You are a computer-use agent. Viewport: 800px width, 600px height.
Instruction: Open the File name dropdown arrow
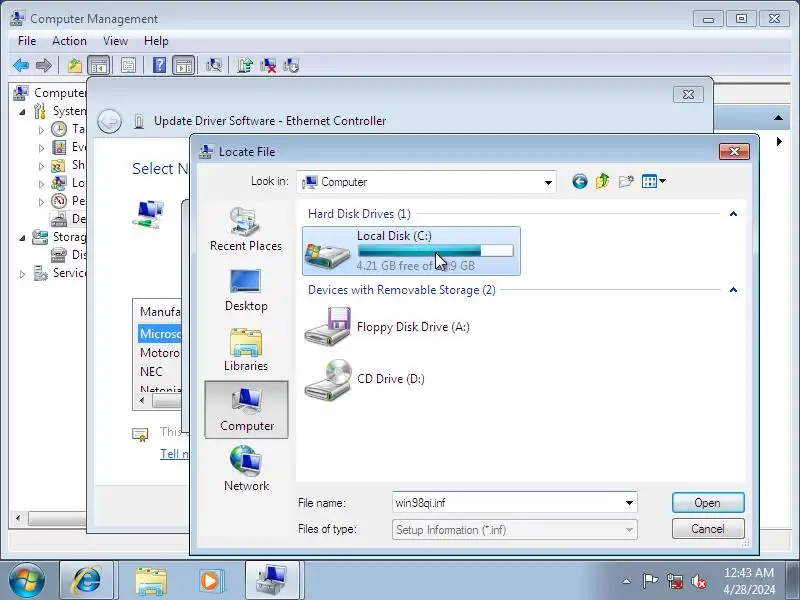point(629,503)
